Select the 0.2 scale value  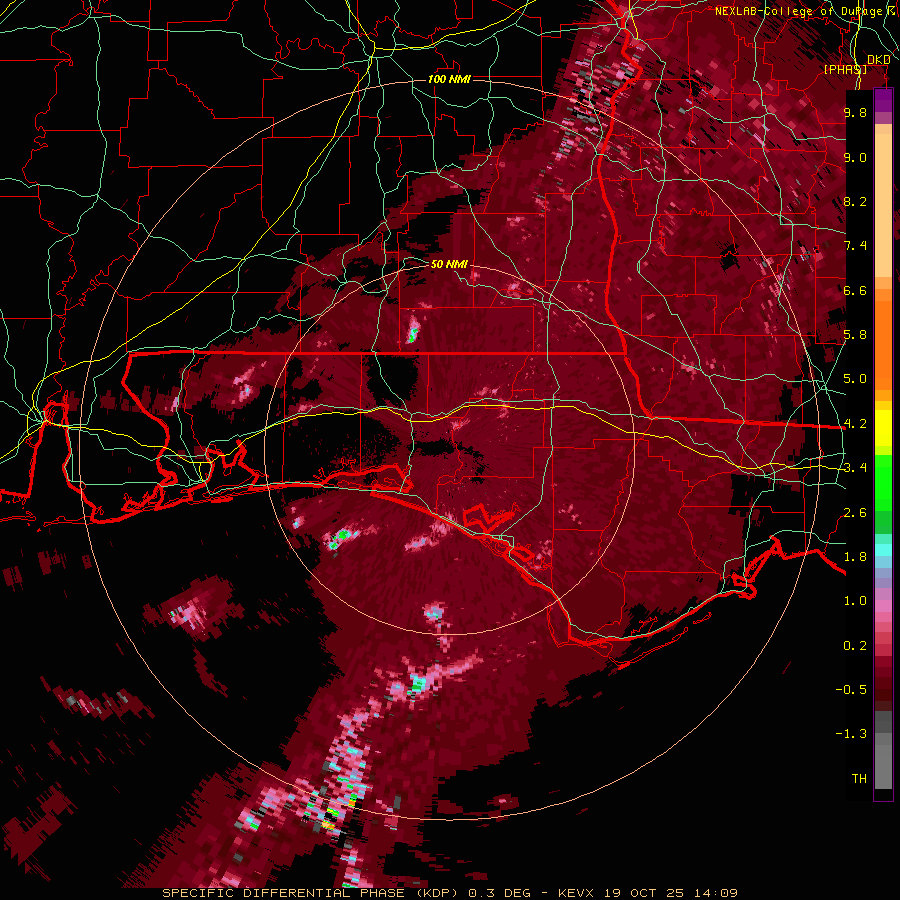(855, 646)
